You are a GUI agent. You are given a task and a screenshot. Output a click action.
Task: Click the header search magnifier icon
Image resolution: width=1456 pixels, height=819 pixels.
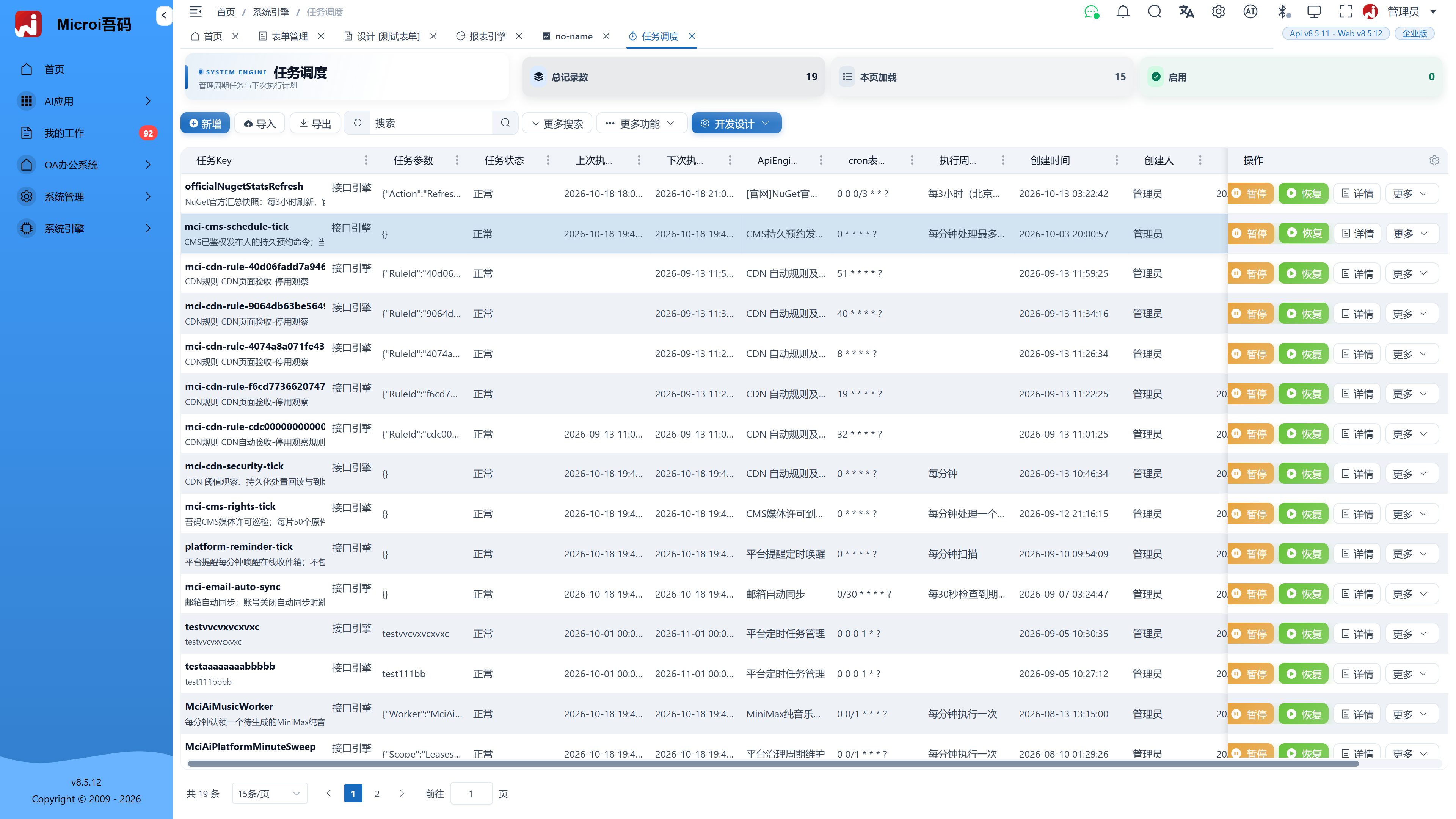tap(1155, 11)
